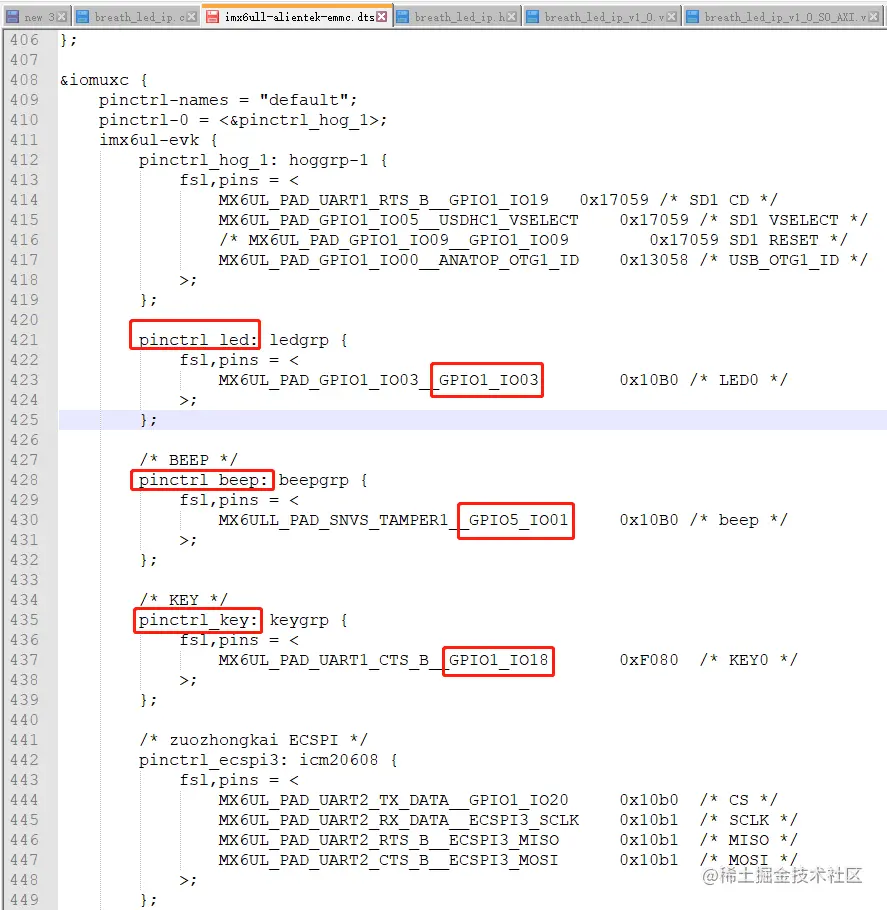Screen dimensions: 887x910
Task: Switch to the new 3 tab
Action: click(x=36, y=17)
